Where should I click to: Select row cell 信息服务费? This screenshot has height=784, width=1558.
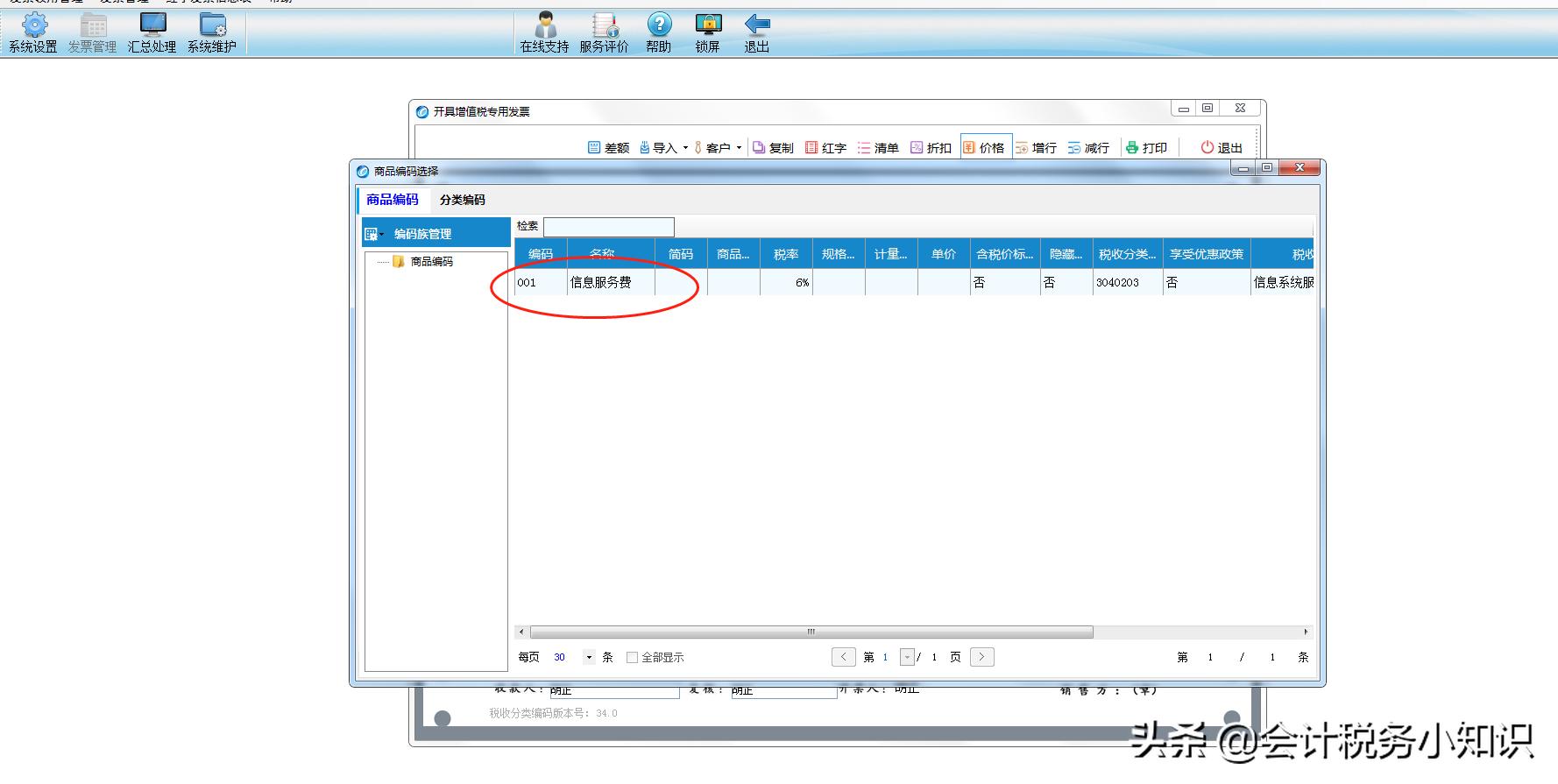click(611, 282)
